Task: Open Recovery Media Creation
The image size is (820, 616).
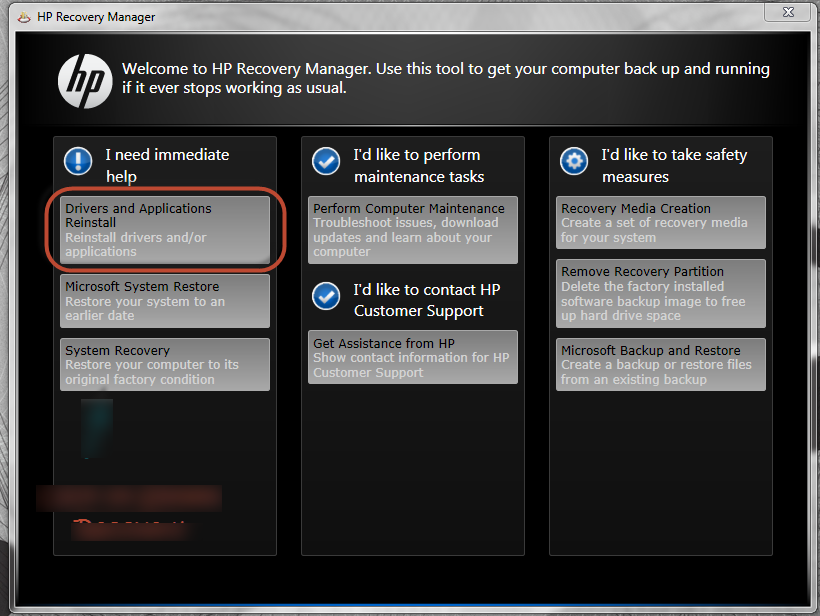Action: pos(660,222)
